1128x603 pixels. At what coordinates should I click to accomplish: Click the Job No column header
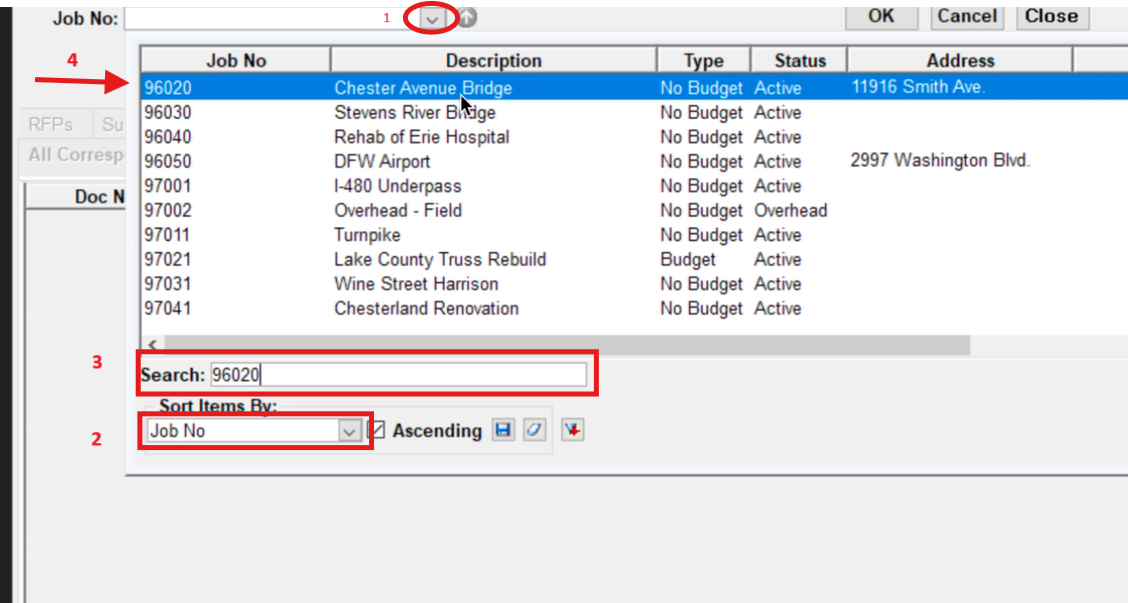pyautogui.click(x=236, y=60)
